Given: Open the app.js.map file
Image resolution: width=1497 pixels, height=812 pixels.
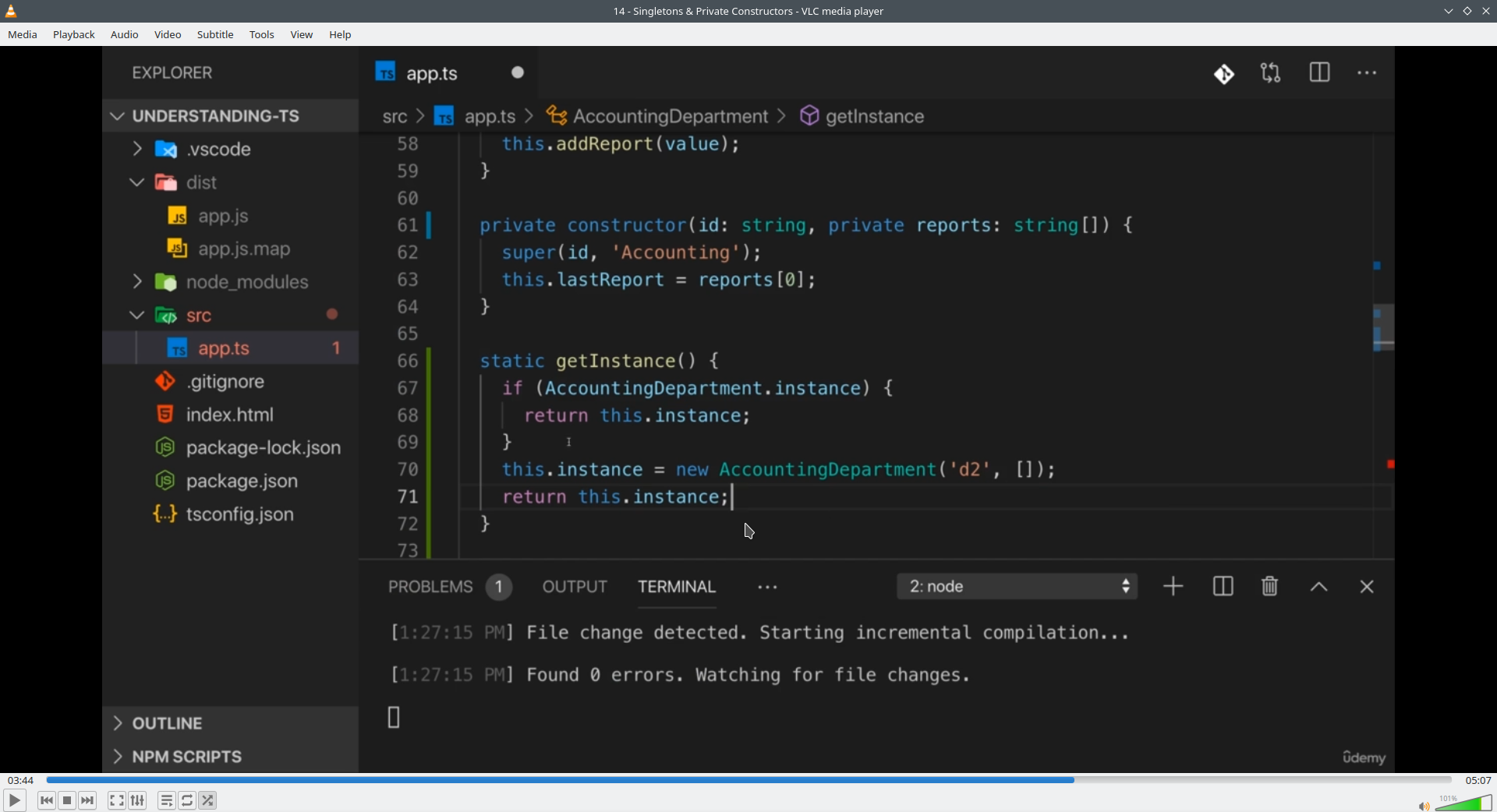Looking at the screenshot, I should tap(231, 249).
